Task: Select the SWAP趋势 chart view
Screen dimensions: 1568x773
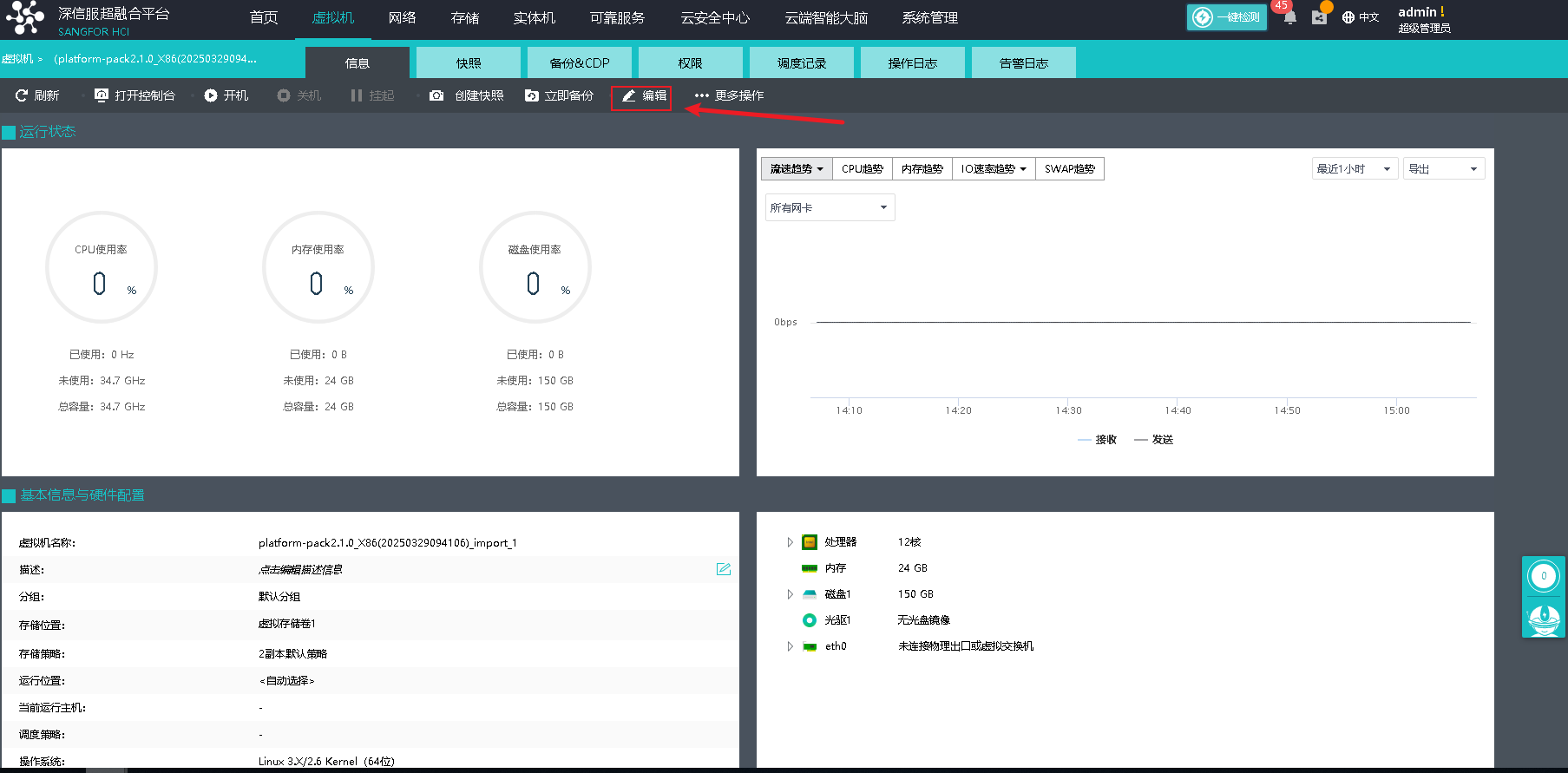Action: (x=1069, y=169)
